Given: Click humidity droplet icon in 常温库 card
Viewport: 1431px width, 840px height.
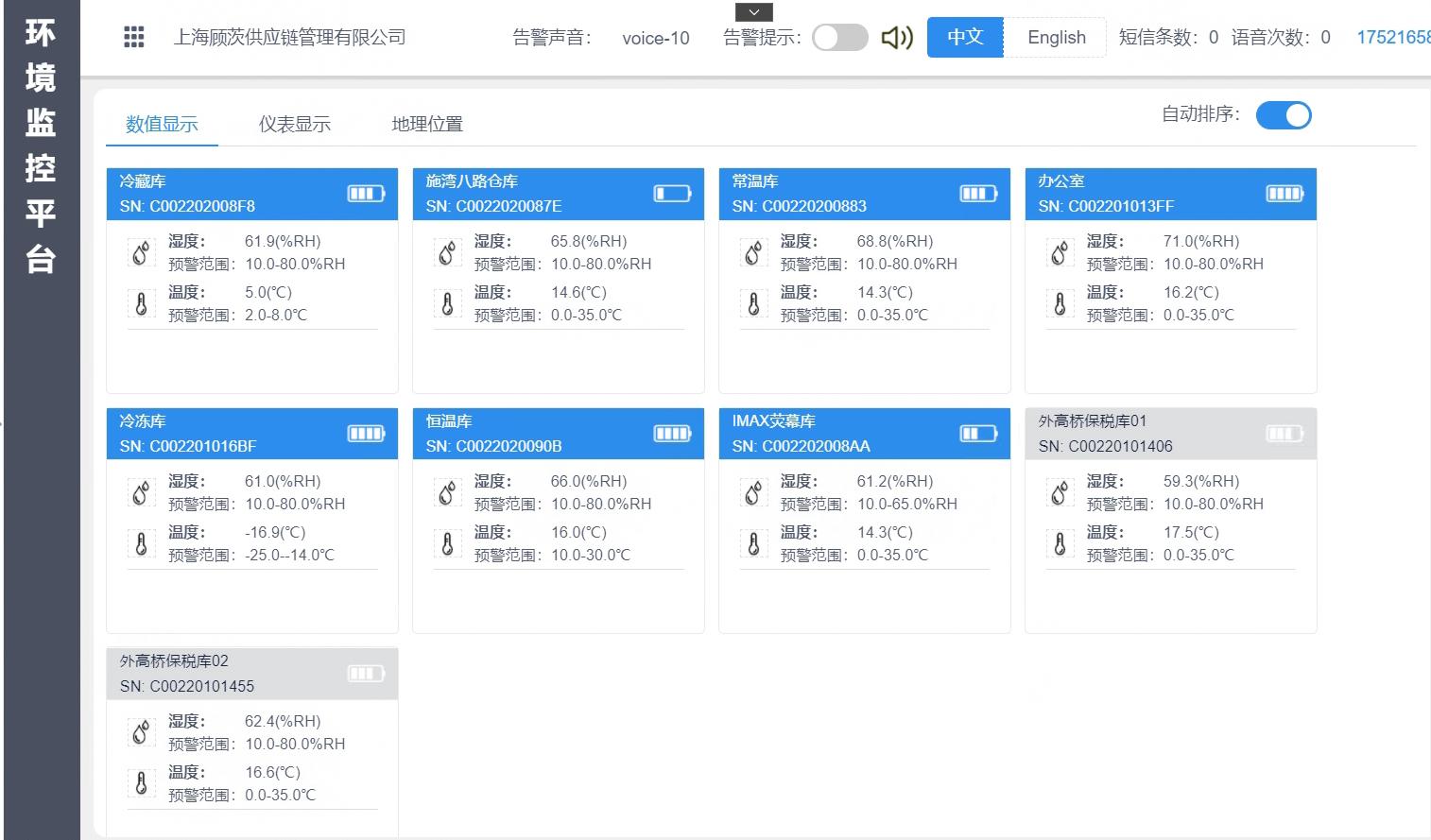Looking at the screenshot, I should click(x=753, y=253).
